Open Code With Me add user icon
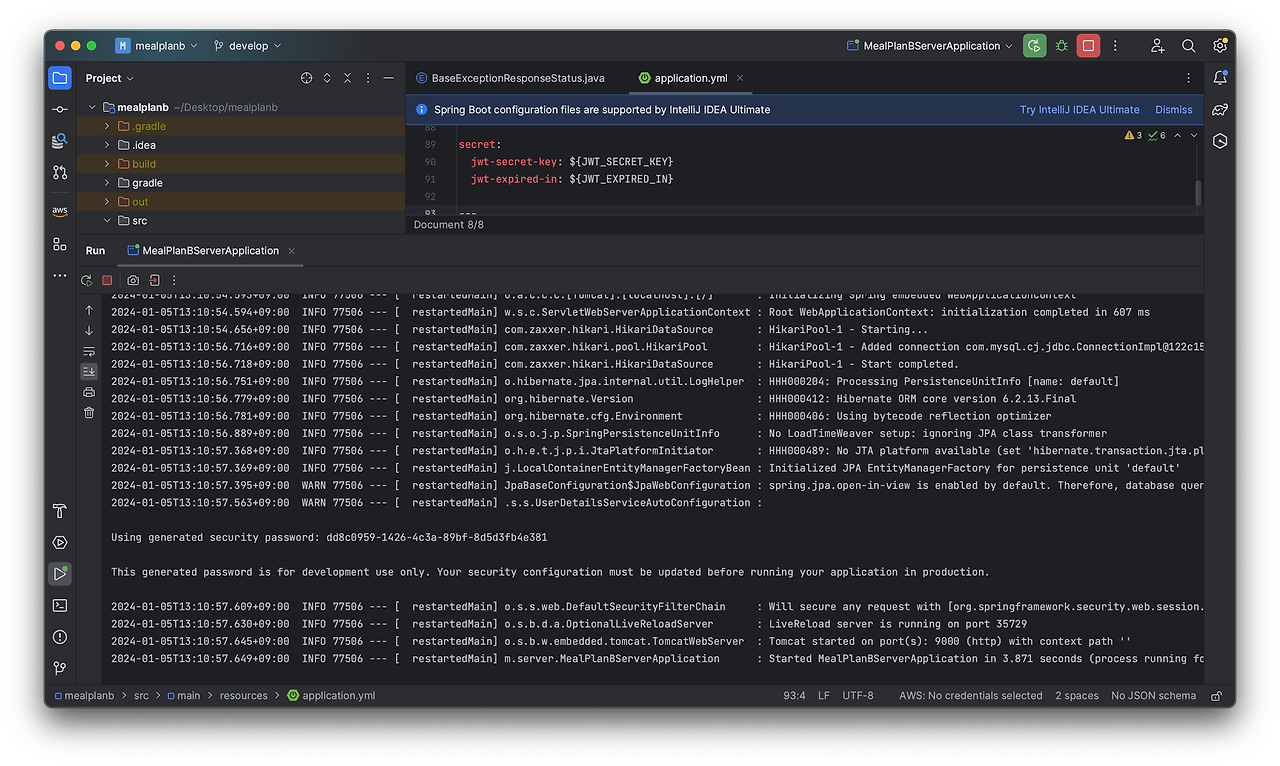This screenshot has width=1280, height=766. pos(1157,46)
